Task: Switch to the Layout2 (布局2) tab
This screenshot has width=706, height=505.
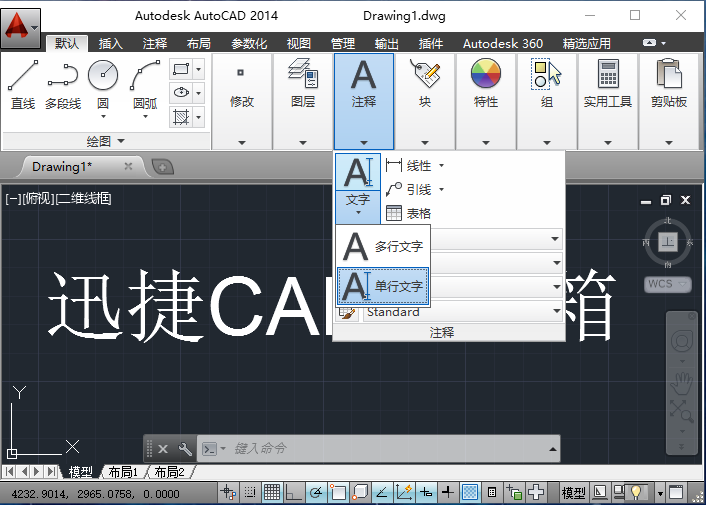Action: point(169,472)
